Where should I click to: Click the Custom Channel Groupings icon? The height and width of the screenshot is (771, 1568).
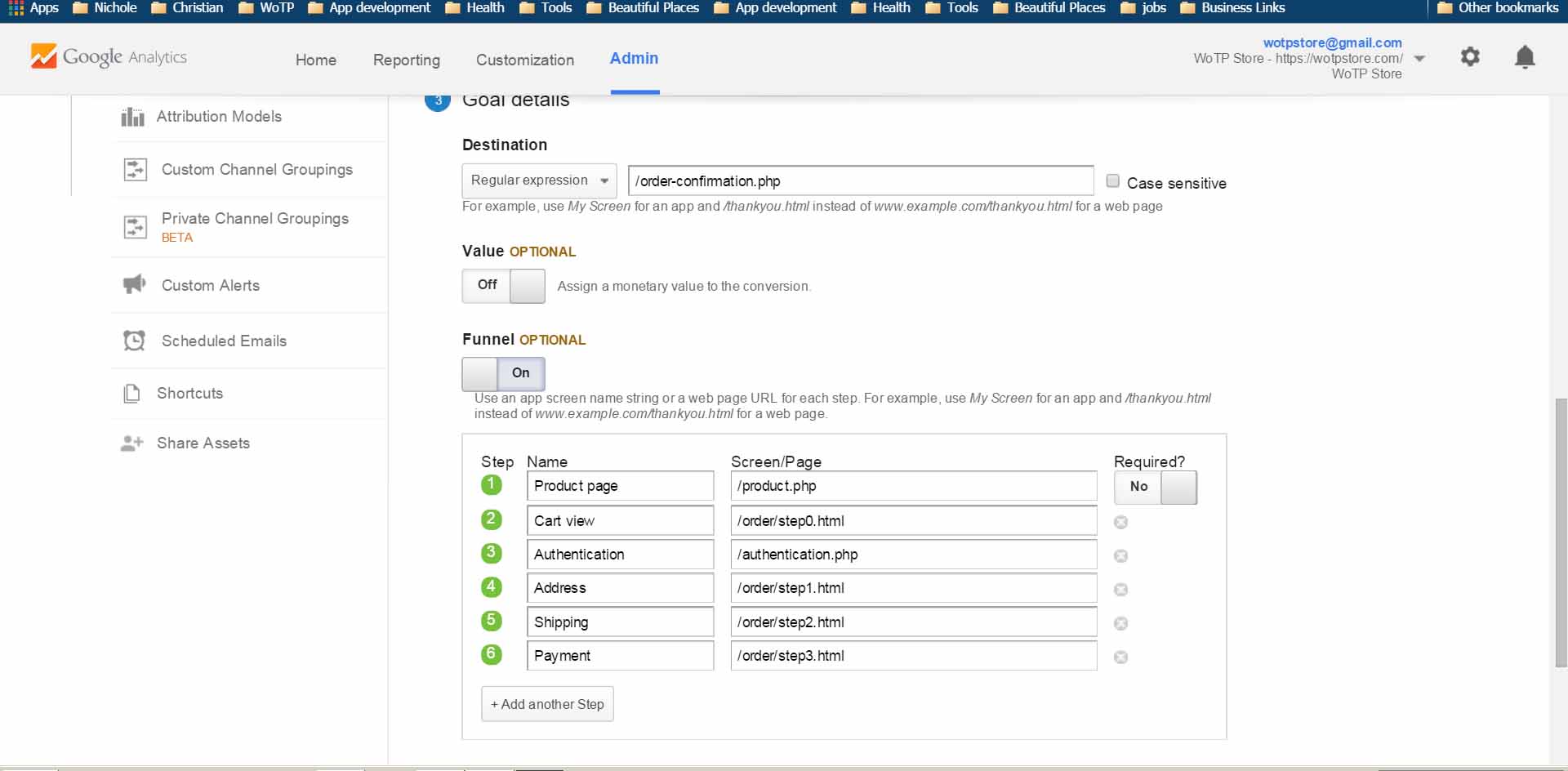point(135,170)
